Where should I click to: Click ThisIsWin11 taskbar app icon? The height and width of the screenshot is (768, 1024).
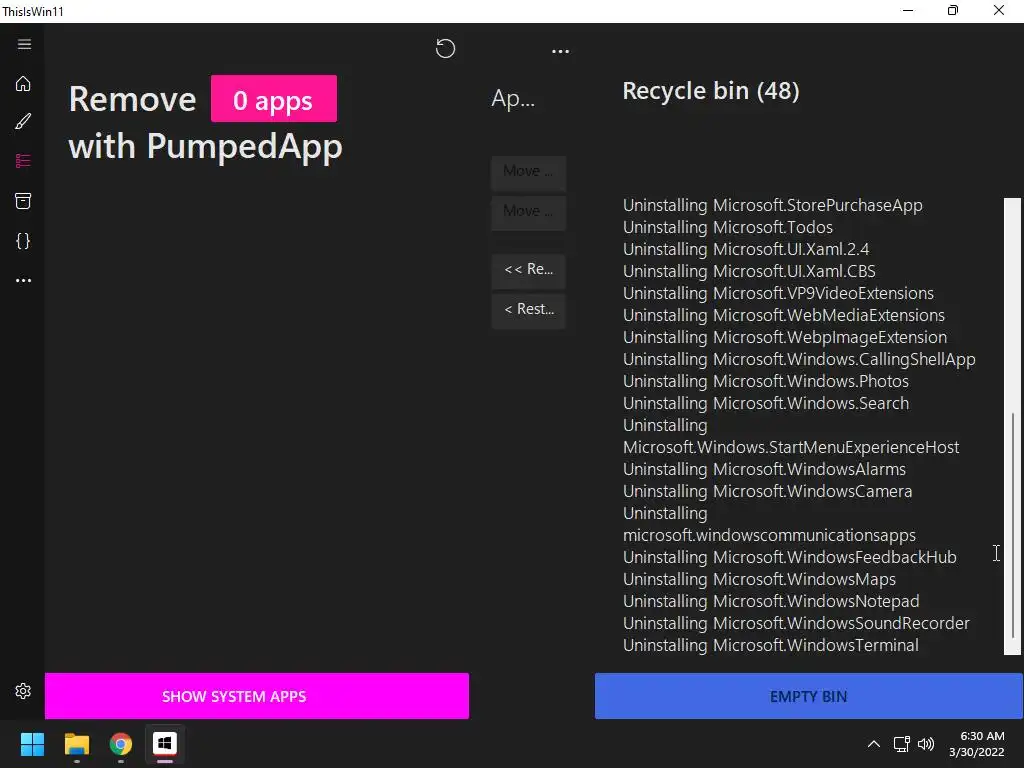click(165, 744)
